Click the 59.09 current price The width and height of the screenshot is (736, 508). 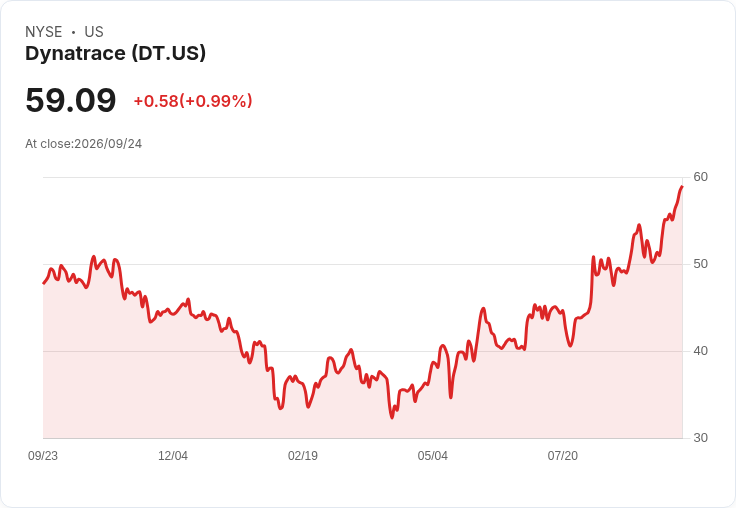(70, 100)
